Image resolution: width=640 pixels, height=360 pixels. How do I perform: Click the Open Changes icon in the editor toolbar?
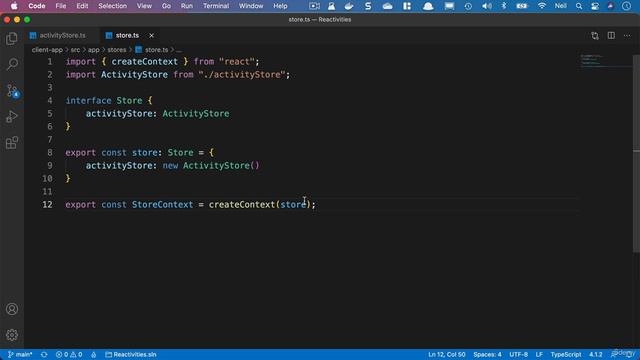[x=595, y=36]
